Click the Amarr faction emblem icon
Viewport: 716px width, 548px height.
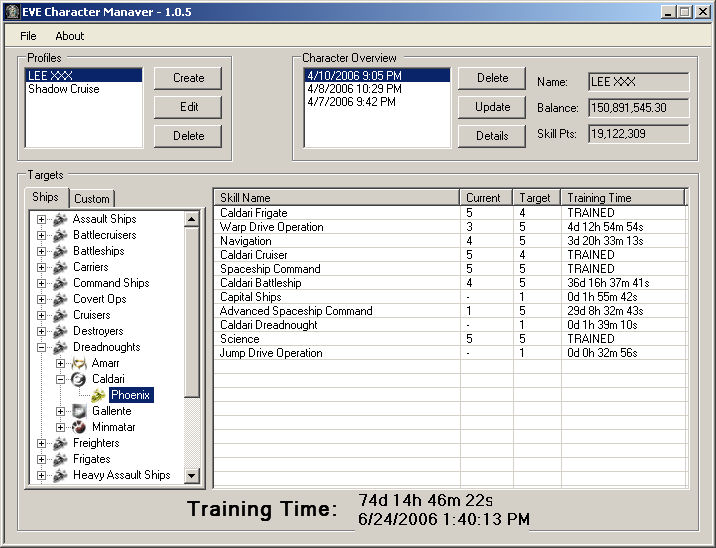coord(79,363)
